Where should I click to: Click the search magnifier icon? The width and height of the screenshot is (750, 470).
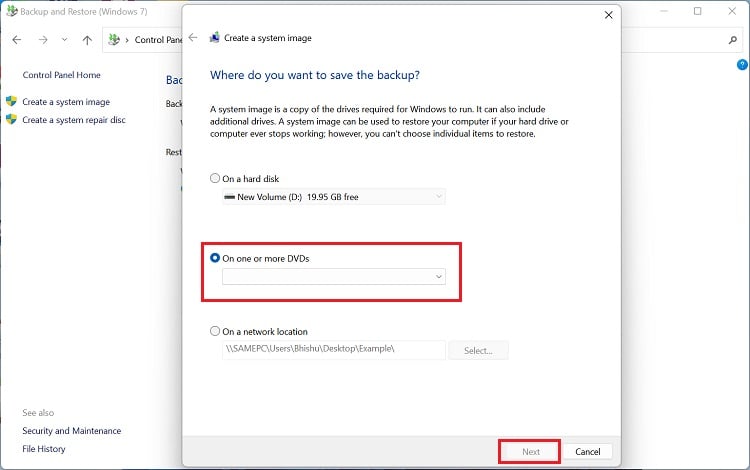(x=732, y=40)
